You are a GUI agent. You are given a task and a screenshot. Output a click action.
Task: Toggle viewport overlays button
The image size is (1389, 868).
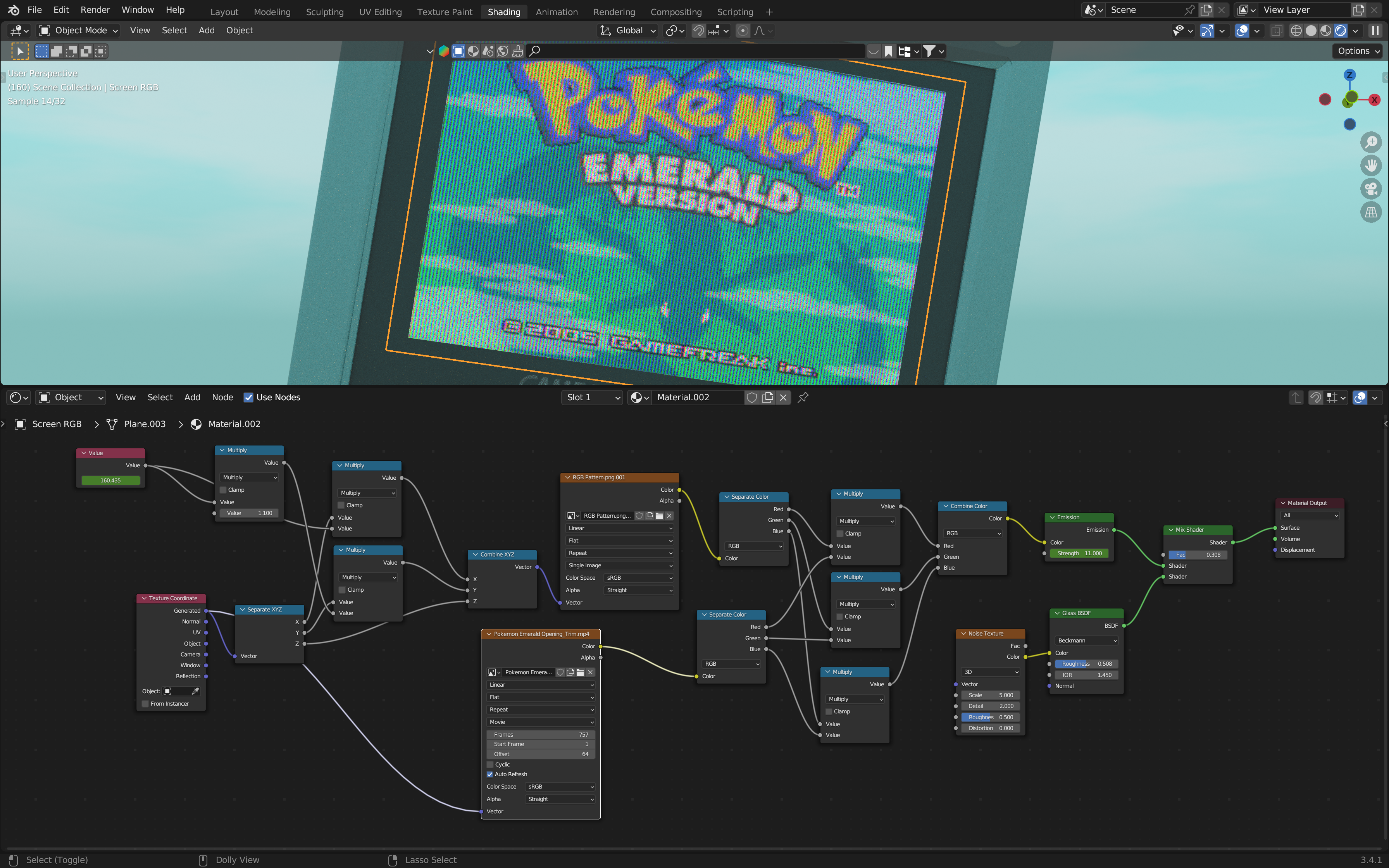(1241, 31)
